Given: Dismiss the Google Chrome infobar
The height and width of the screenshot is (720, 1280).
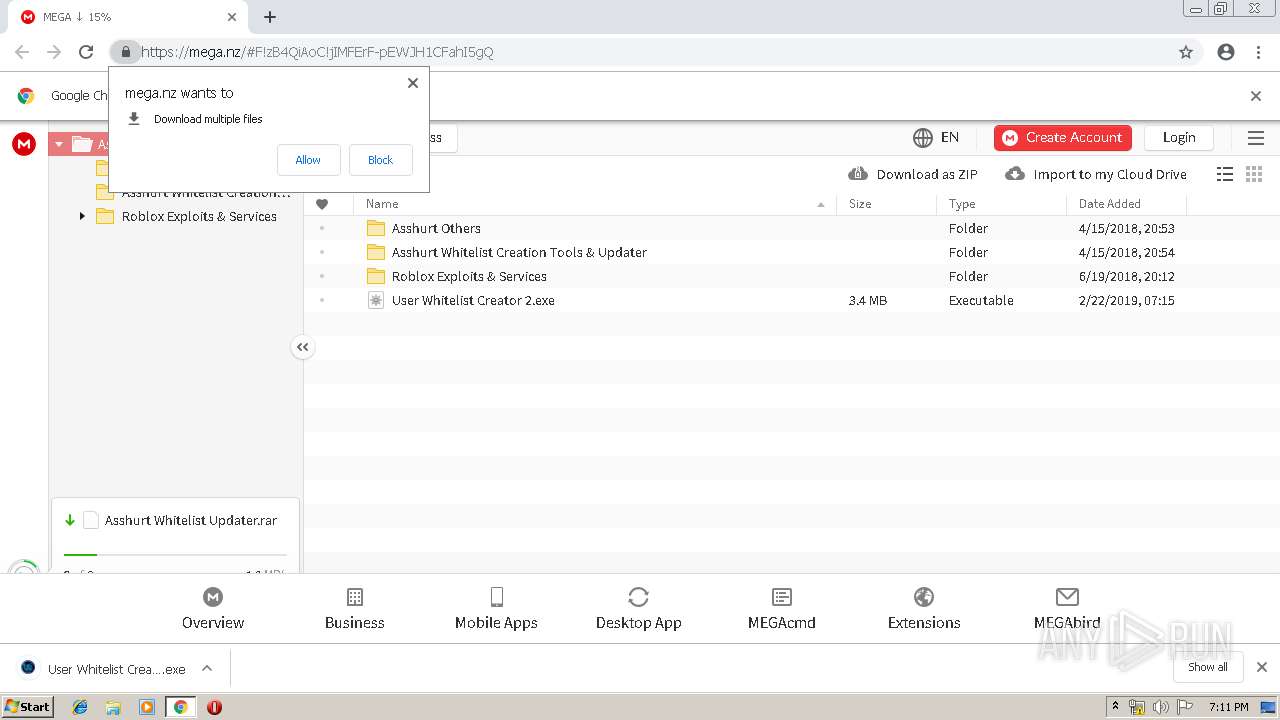Looking at the screenshot, I should (1256, 96).
